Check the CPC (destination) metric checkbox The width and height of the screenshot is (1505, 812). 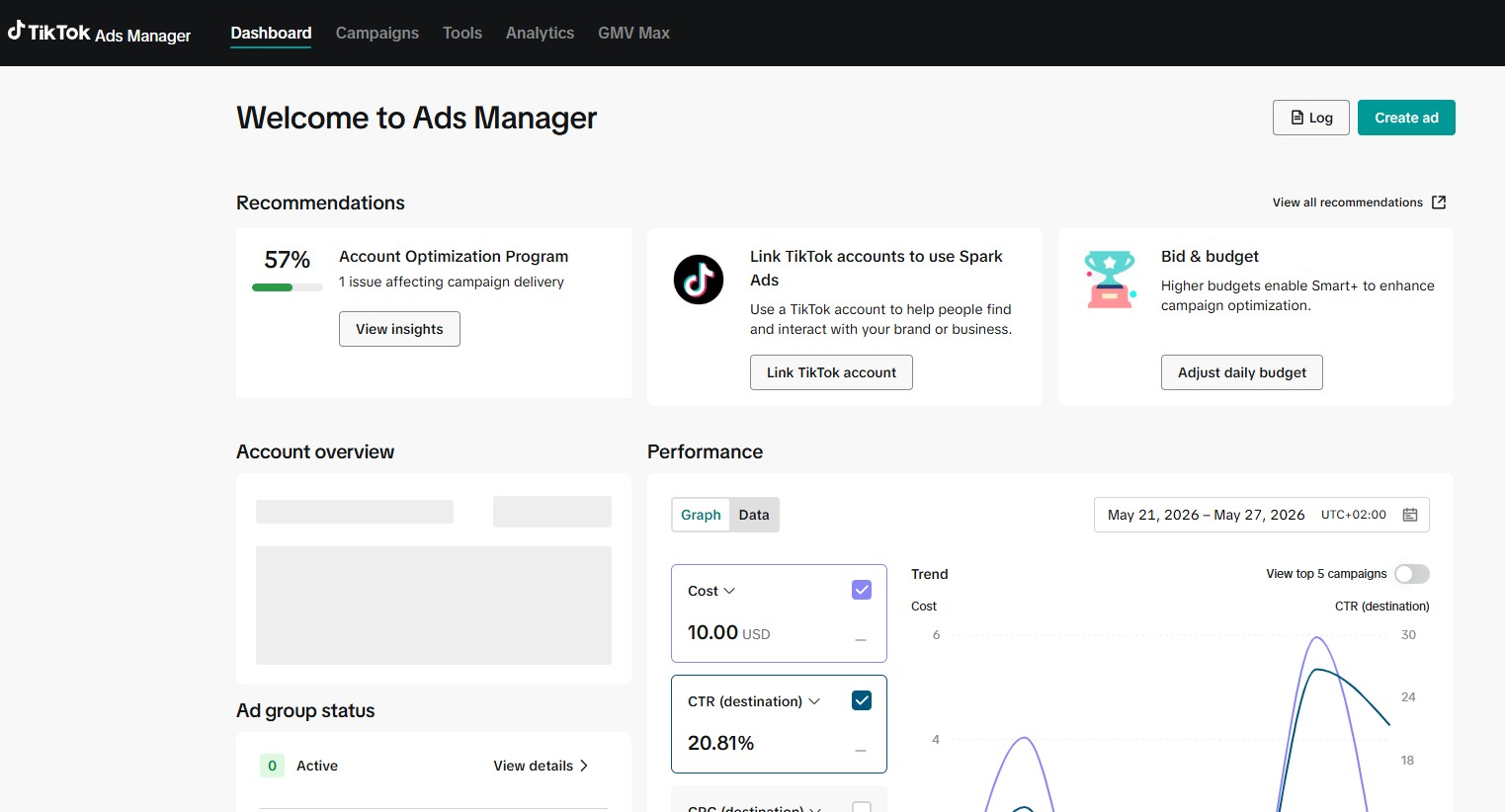point(862,807)
